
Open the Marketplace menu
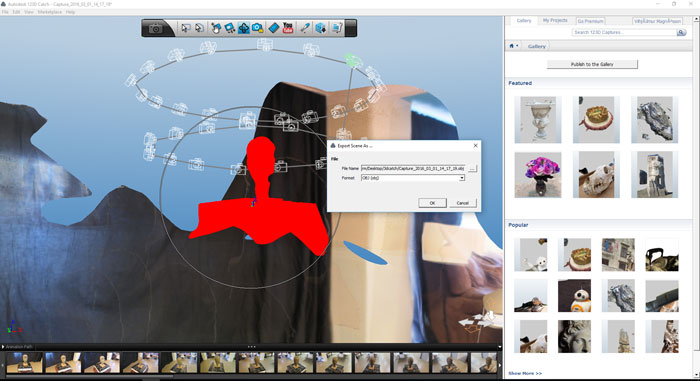(50, 12)
